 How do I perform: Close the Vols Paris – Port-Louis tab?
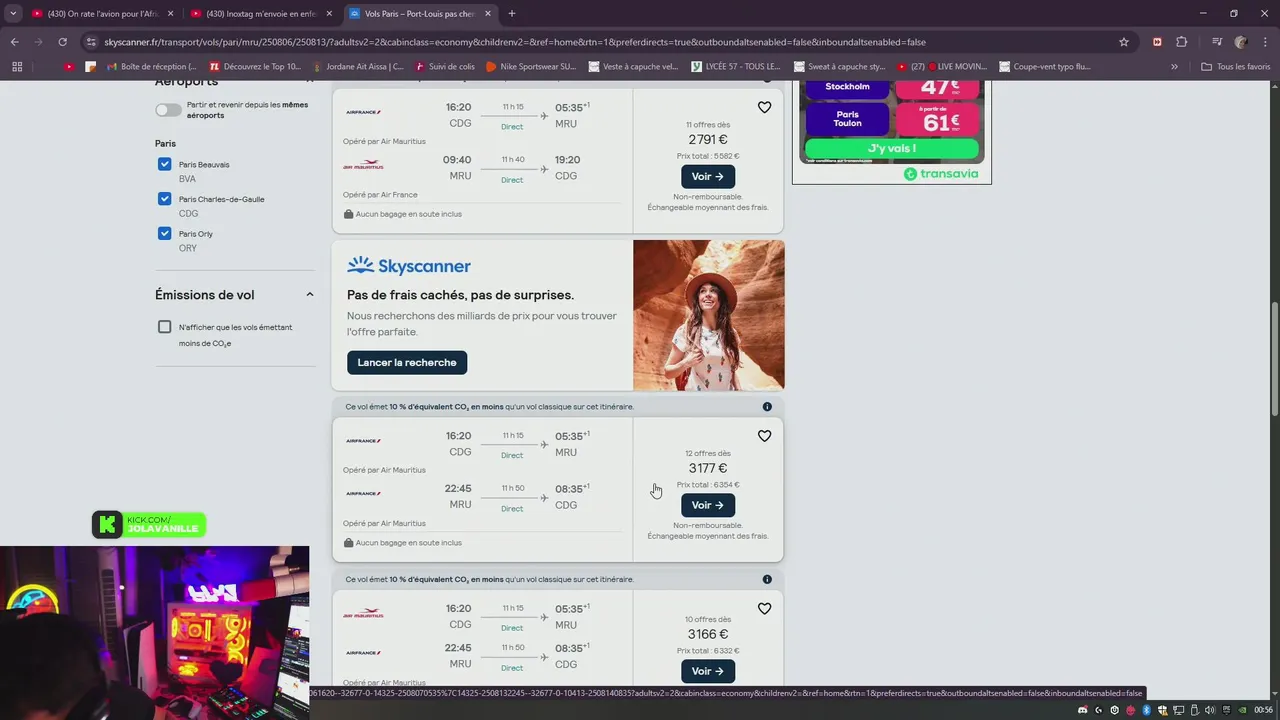(487, 14)
